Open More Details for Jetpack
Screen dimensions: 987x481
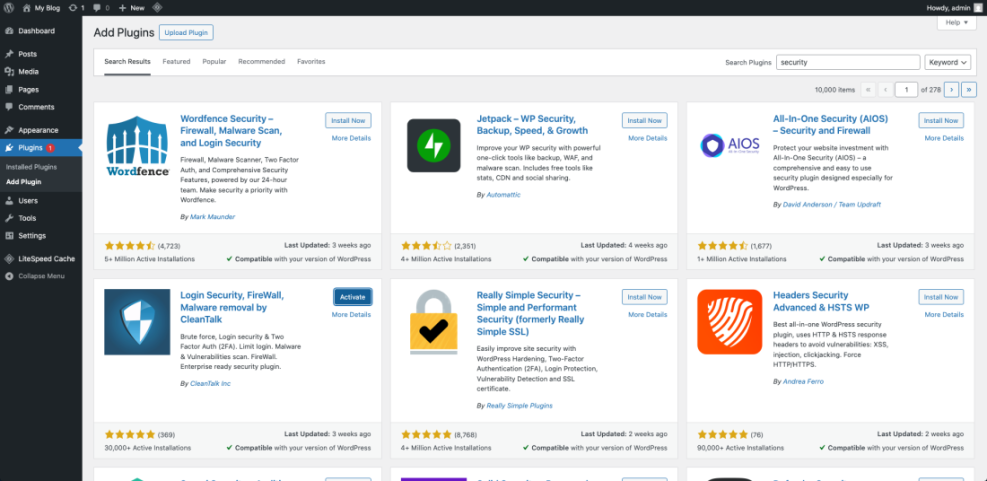point(648,139)
